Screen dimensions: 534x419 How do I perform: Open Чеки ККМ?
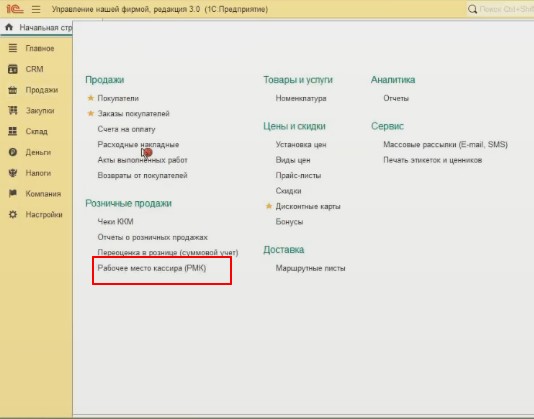click(x=115, y=221)
